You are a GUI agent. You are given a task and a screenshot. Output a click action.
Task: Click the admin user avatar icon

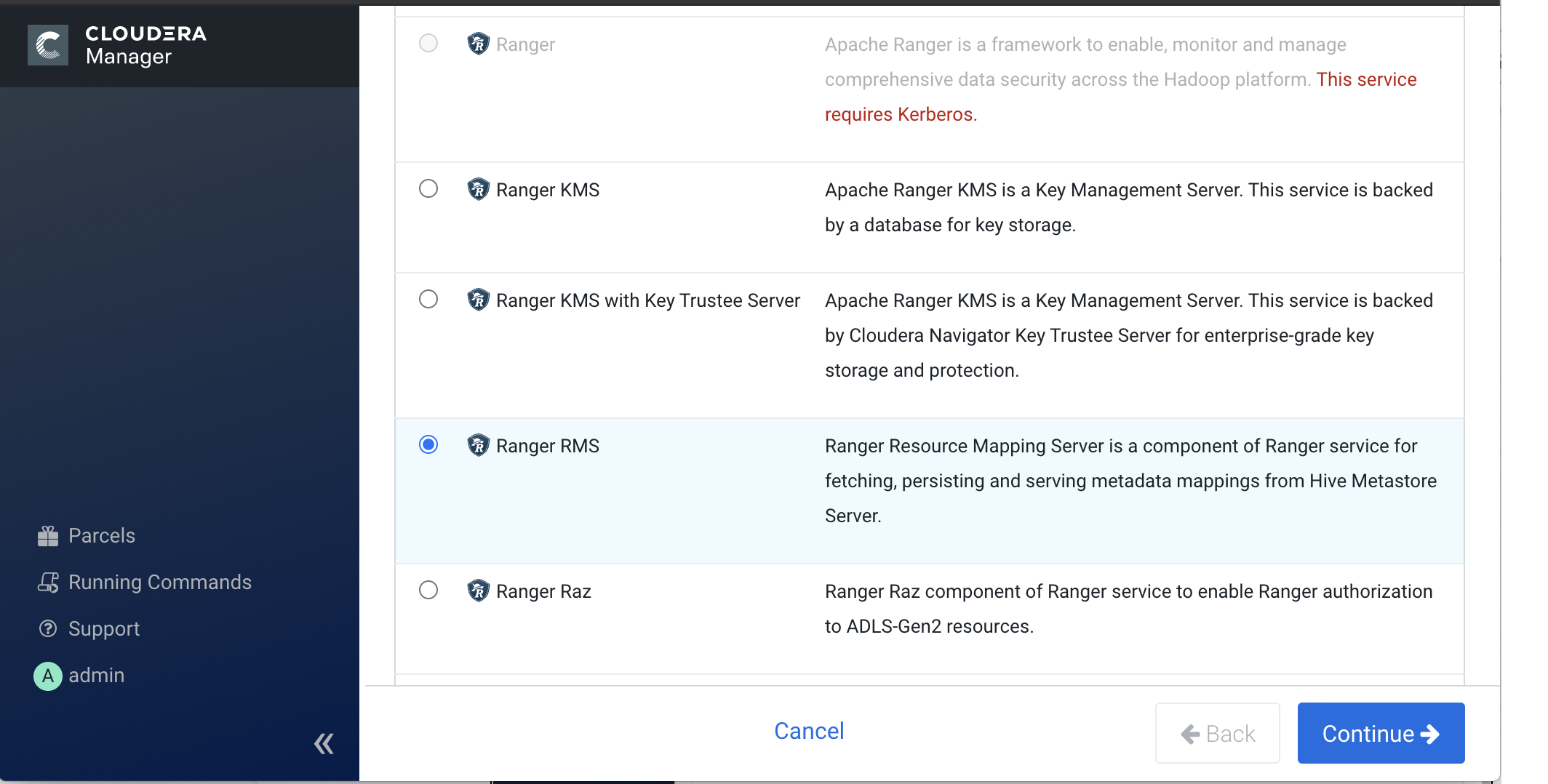pyautogui.click(x=48, y=676)
